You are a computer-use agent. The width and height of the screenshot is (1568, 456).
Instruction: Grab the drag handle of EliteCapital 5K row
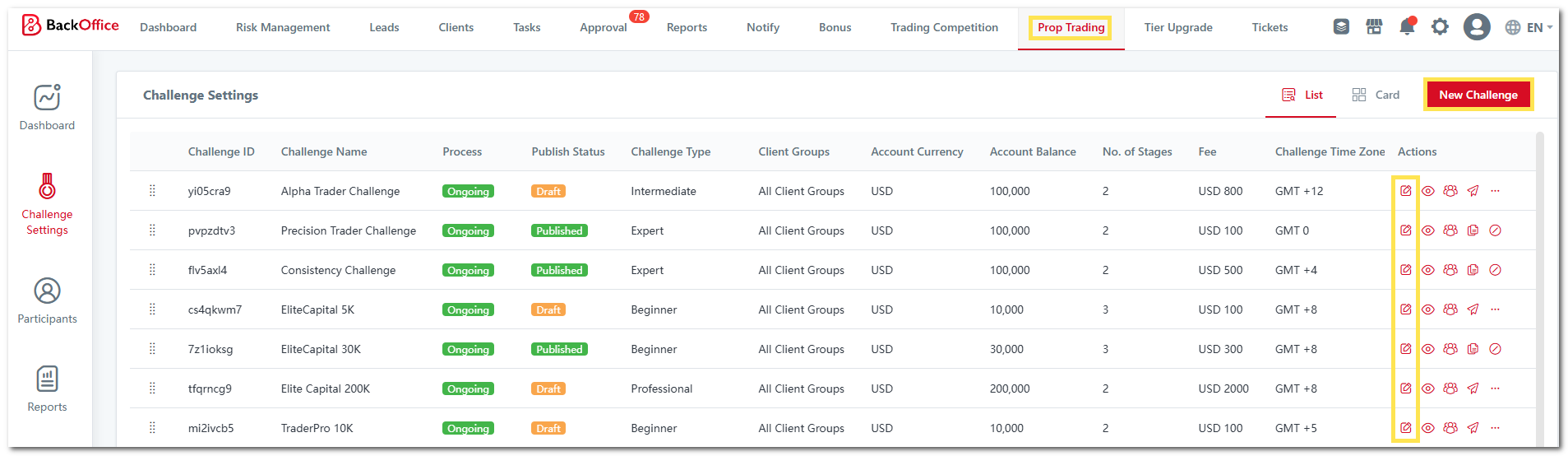pos(152,309)
